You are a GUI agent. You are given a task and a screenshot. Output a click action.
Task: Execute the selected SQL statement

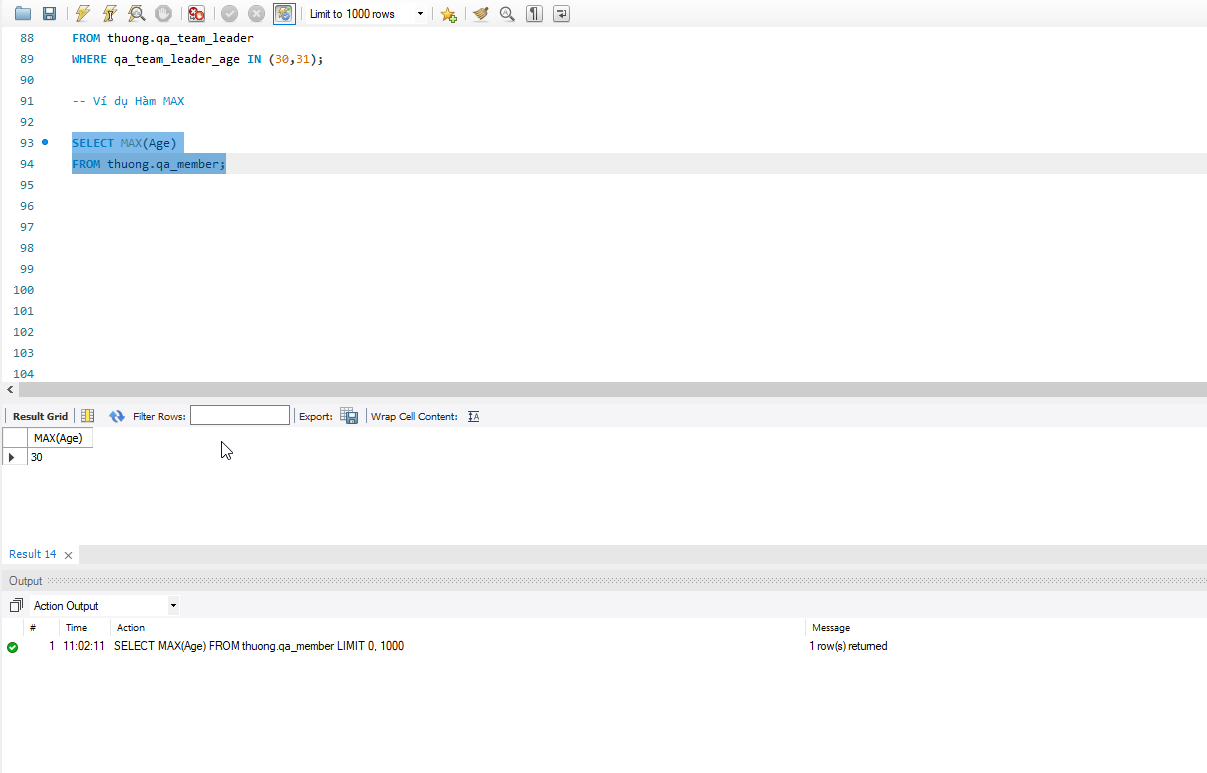tap(83, 14)
